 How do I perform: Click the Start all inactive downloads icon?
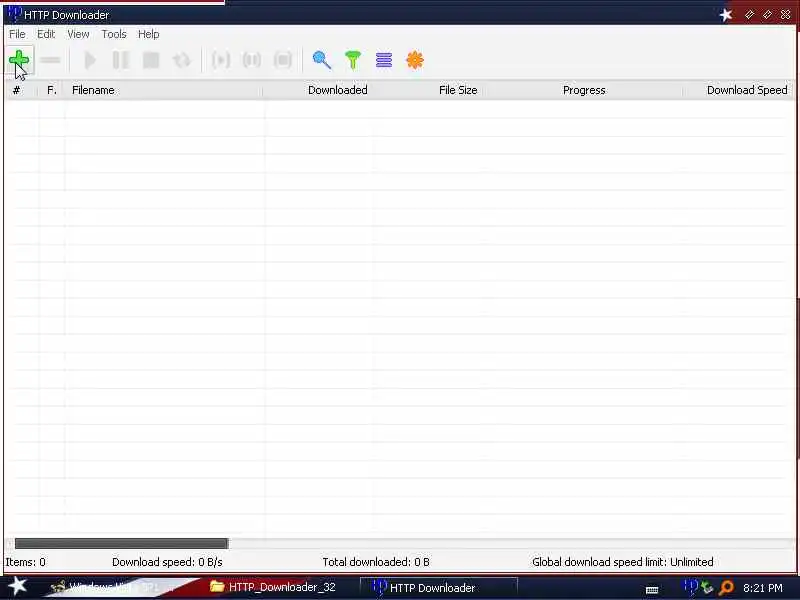[x=221, y=60]
